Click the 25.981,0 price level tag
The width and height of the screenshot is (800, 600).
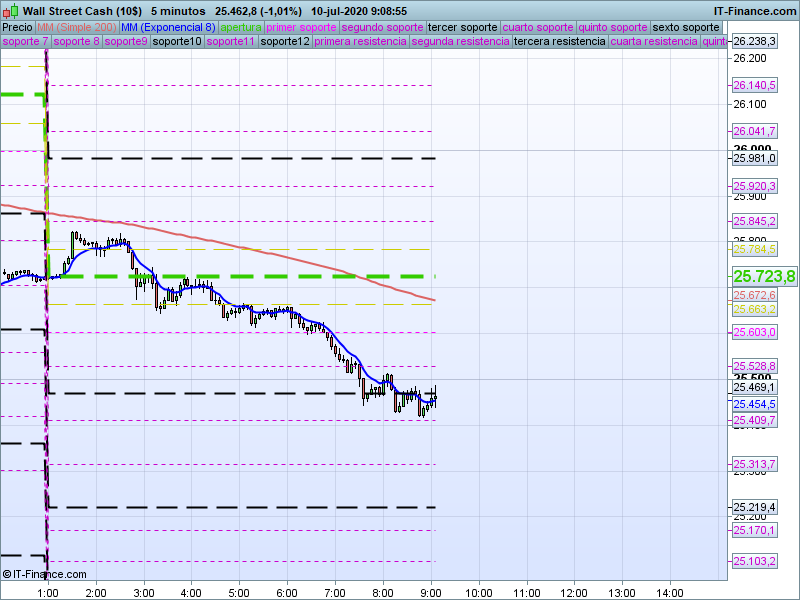754,158
